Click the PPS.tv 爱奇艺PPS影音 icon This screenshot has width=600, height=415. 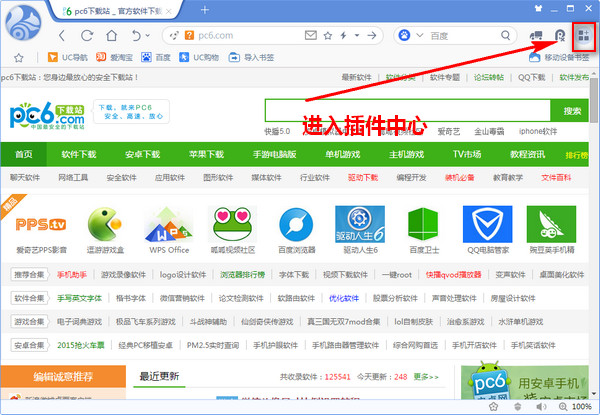click(41, 225)
